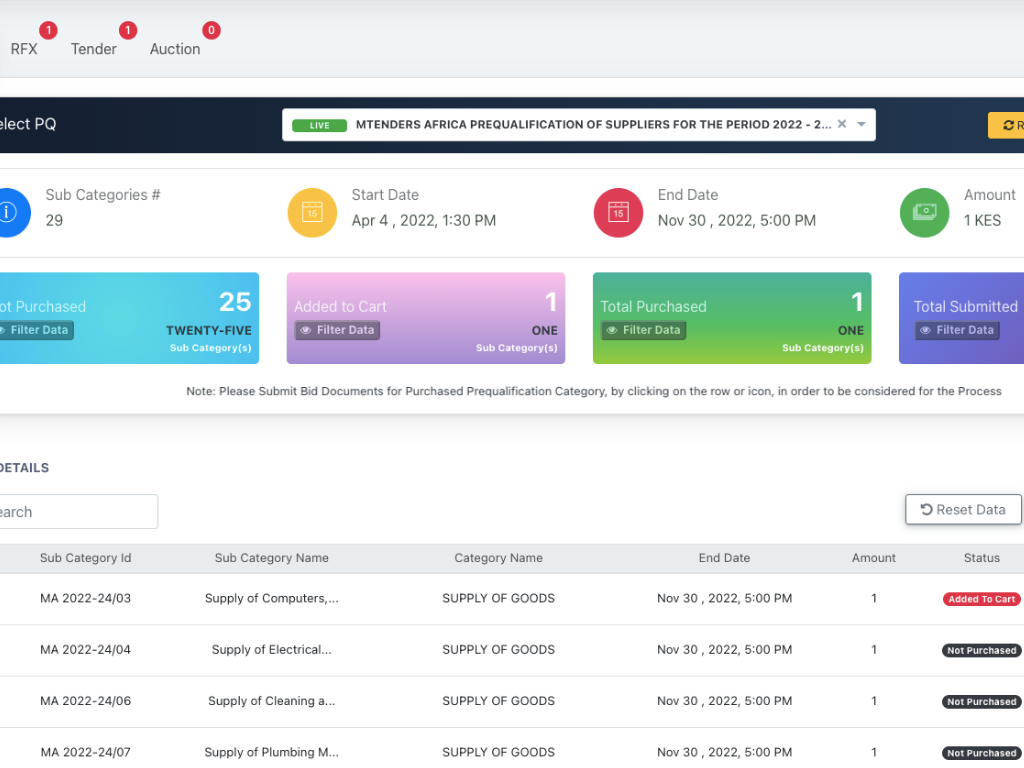Image resolution: width=1024 pixels, height=768 pixels.
Task: Click the green Amount money icon
Action: tap(924, 212)
